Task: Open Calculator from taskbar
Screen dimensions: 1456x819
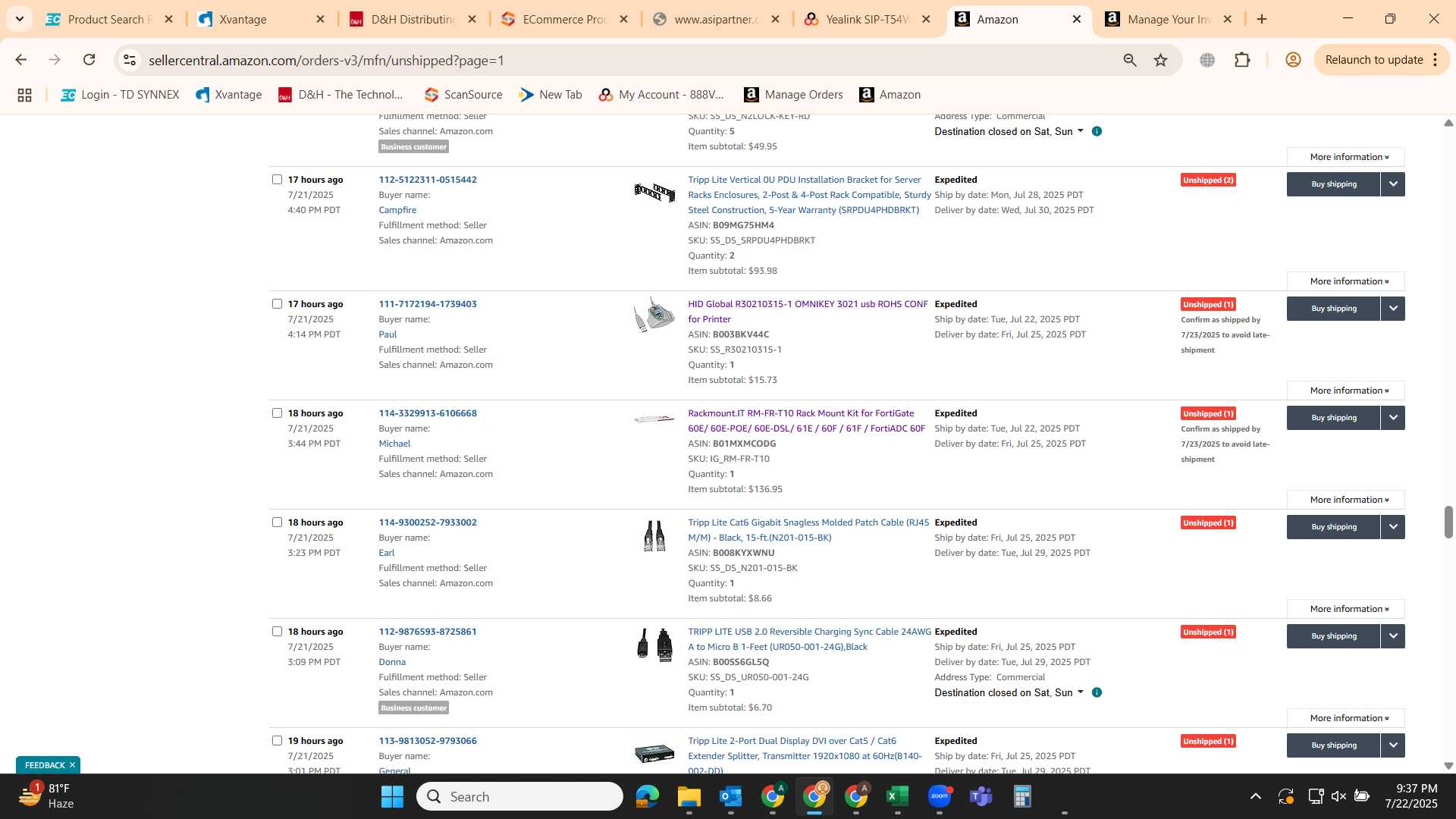Action: (x=1022, y=796)
